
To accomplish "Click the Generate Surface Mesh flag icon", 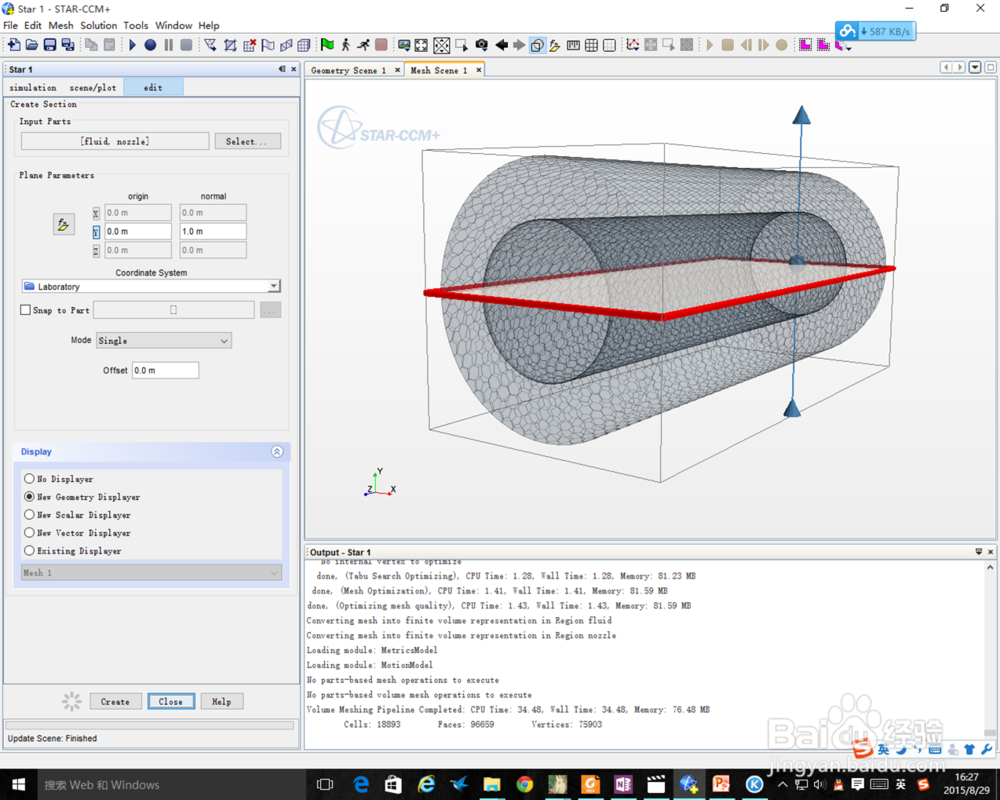I will 268,45.
